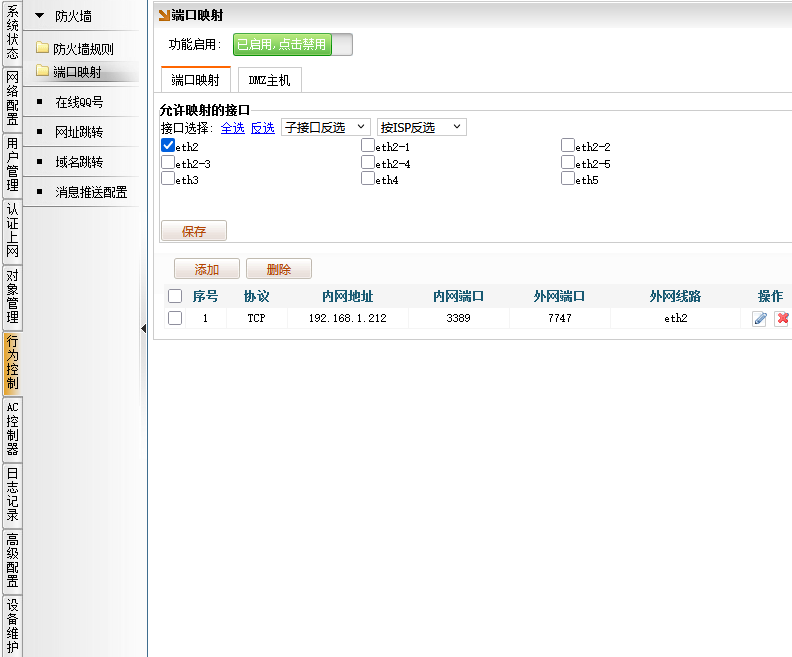Open the 防火墙规则 folder item
This screenshot has width=792, height=657.
[x=74, y=48]
